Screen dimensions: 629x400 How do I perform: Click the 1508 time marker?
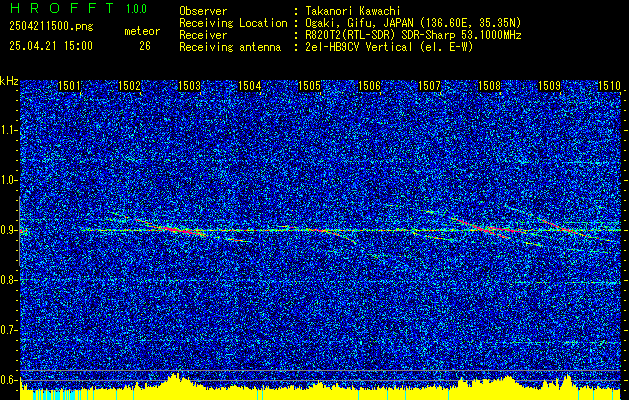(x=489, y=85)
